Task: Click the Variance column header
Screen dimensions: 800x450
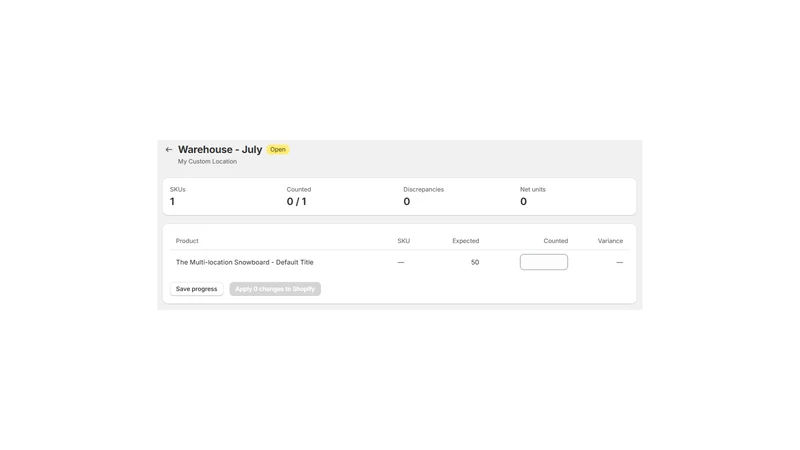Action: click(x=610, y=241)
